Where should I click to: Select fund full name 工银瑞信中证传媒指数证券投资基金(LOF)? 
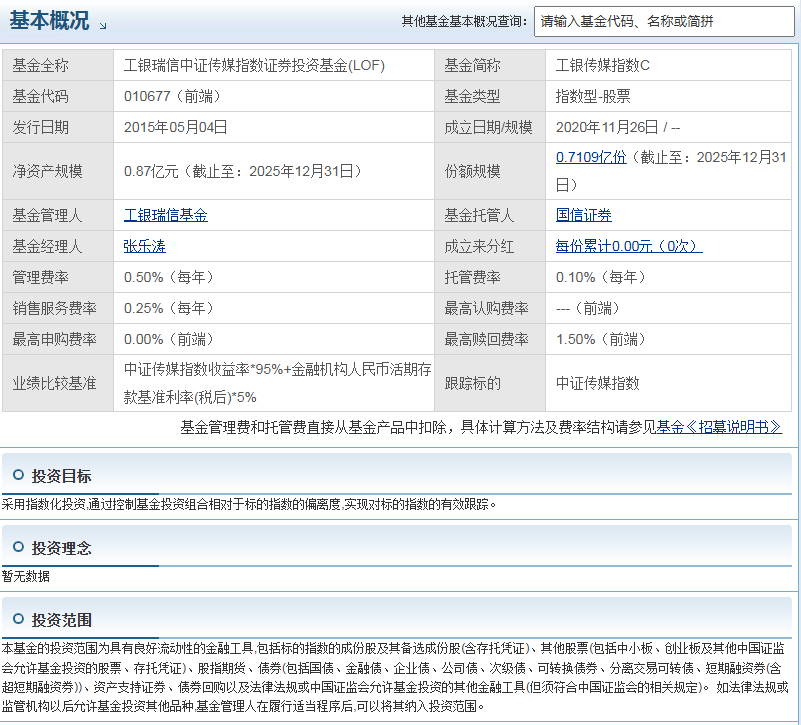[254, 65]
